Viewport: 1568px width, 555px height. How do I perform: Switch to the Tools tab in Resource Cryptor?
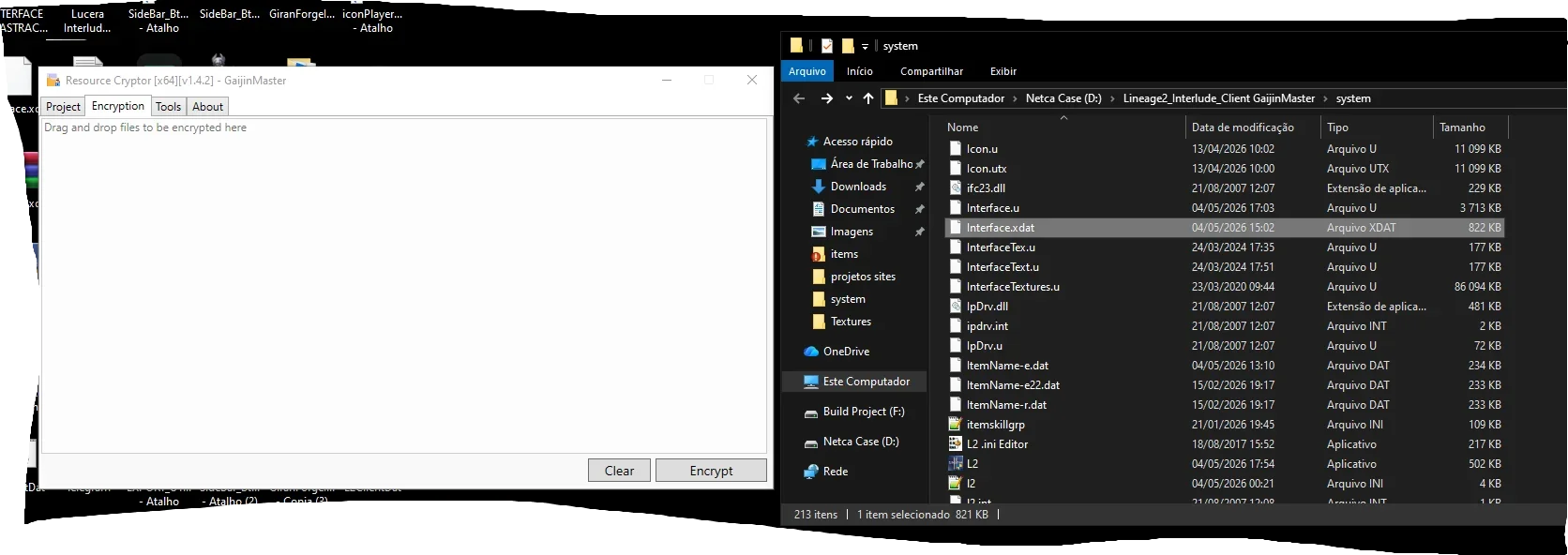point(169,107)
